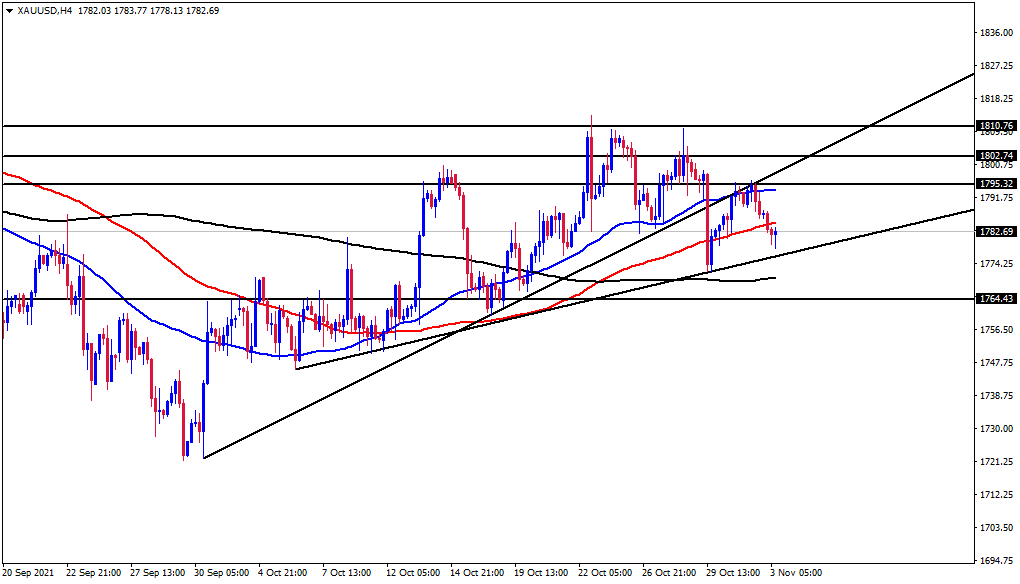Select the 1764.43 horizontal line price tag
Image resolution: width=1020 pixels, height=584 pixels.
click(997, 299)
